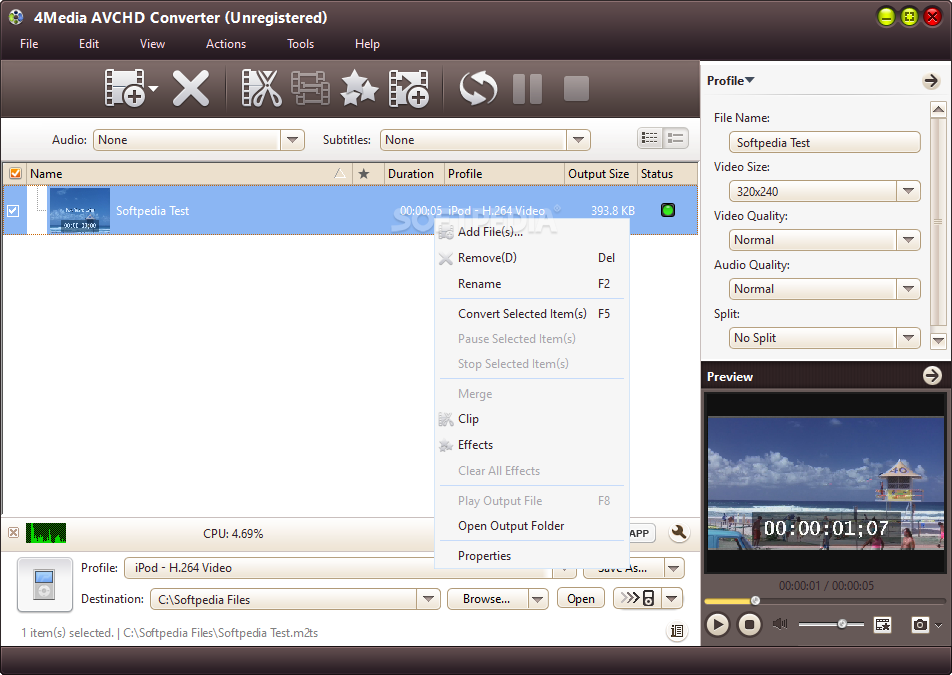The width and height of the screenshot is (952, 675).
Task: Click the export to device button icon
Action: coord(638,598)
